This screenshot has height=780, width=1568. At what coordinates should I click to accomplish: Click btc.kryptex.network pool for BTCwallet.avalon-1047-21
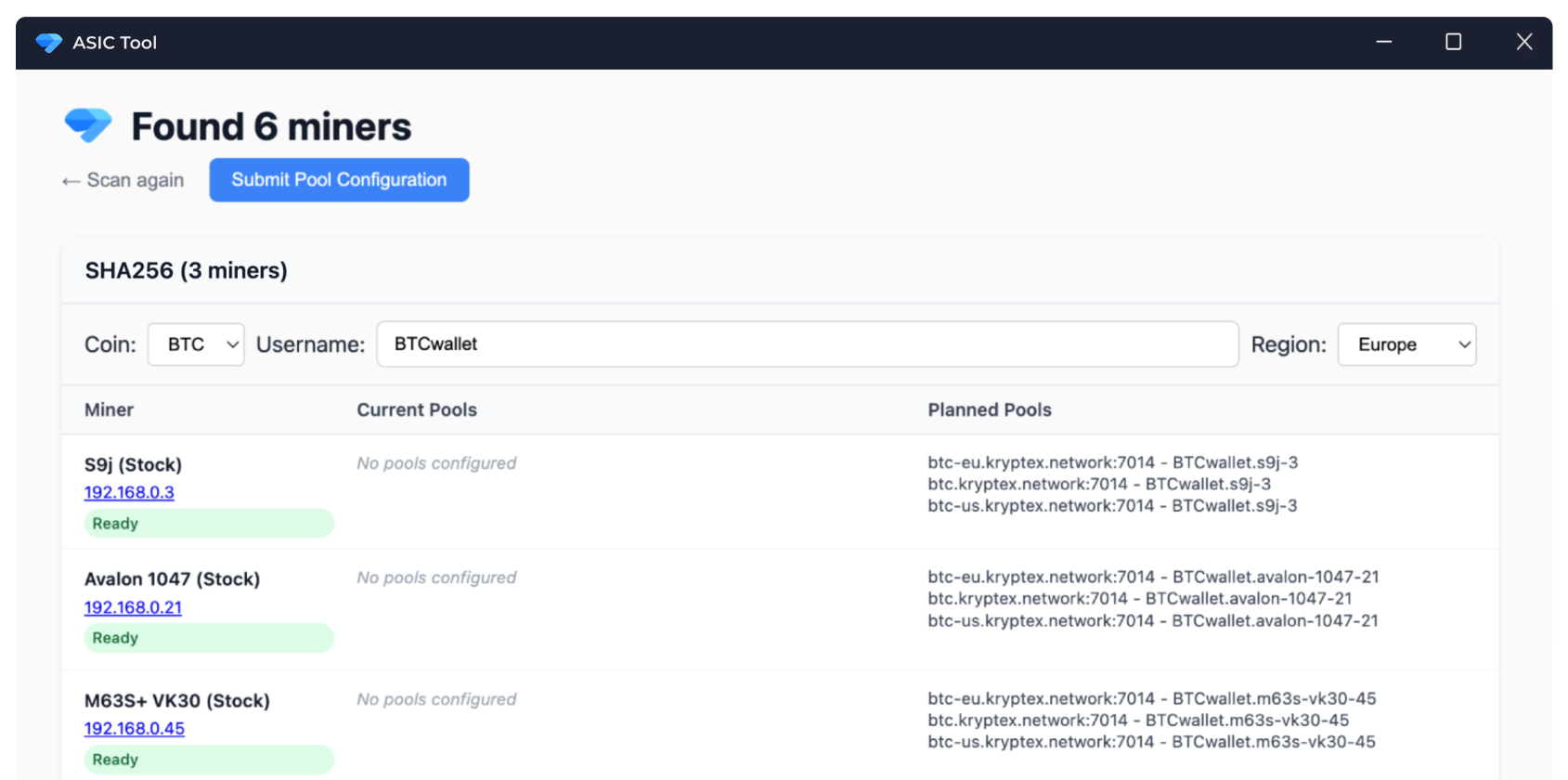(x=1140, y=599)
